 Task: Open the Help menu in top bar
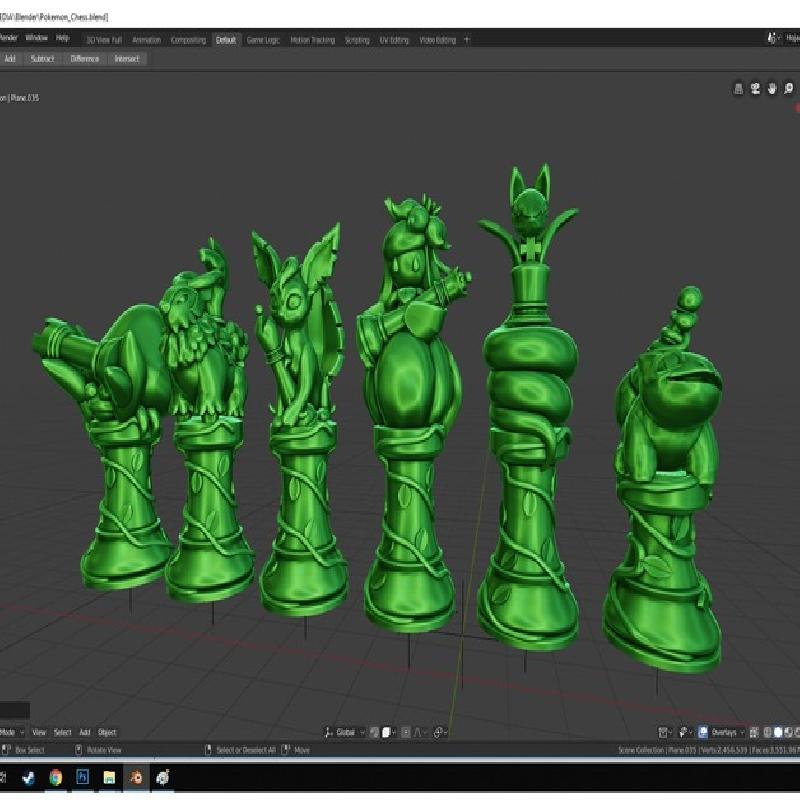62,38
